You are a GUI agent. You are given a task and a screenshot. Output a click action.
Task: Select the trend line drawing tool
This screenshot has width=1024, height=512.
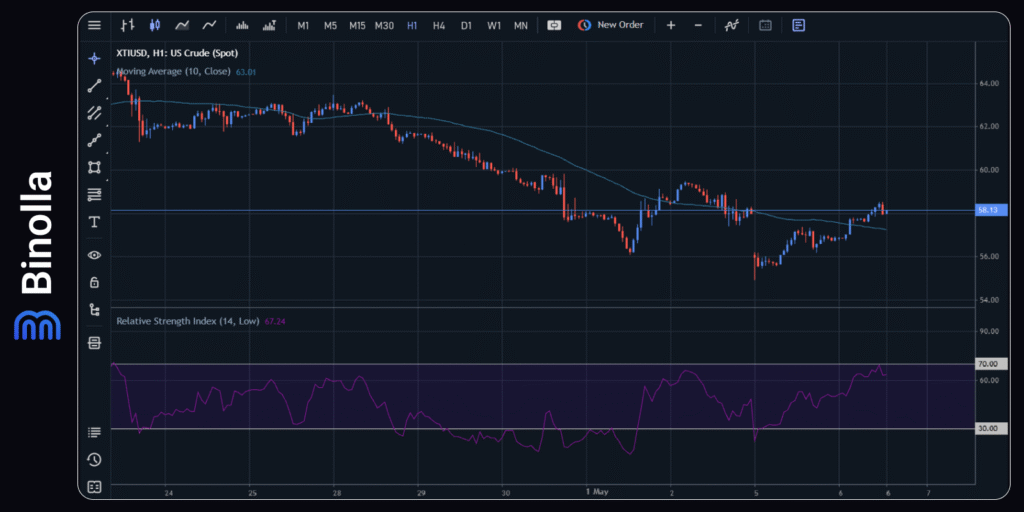point(94,86)
